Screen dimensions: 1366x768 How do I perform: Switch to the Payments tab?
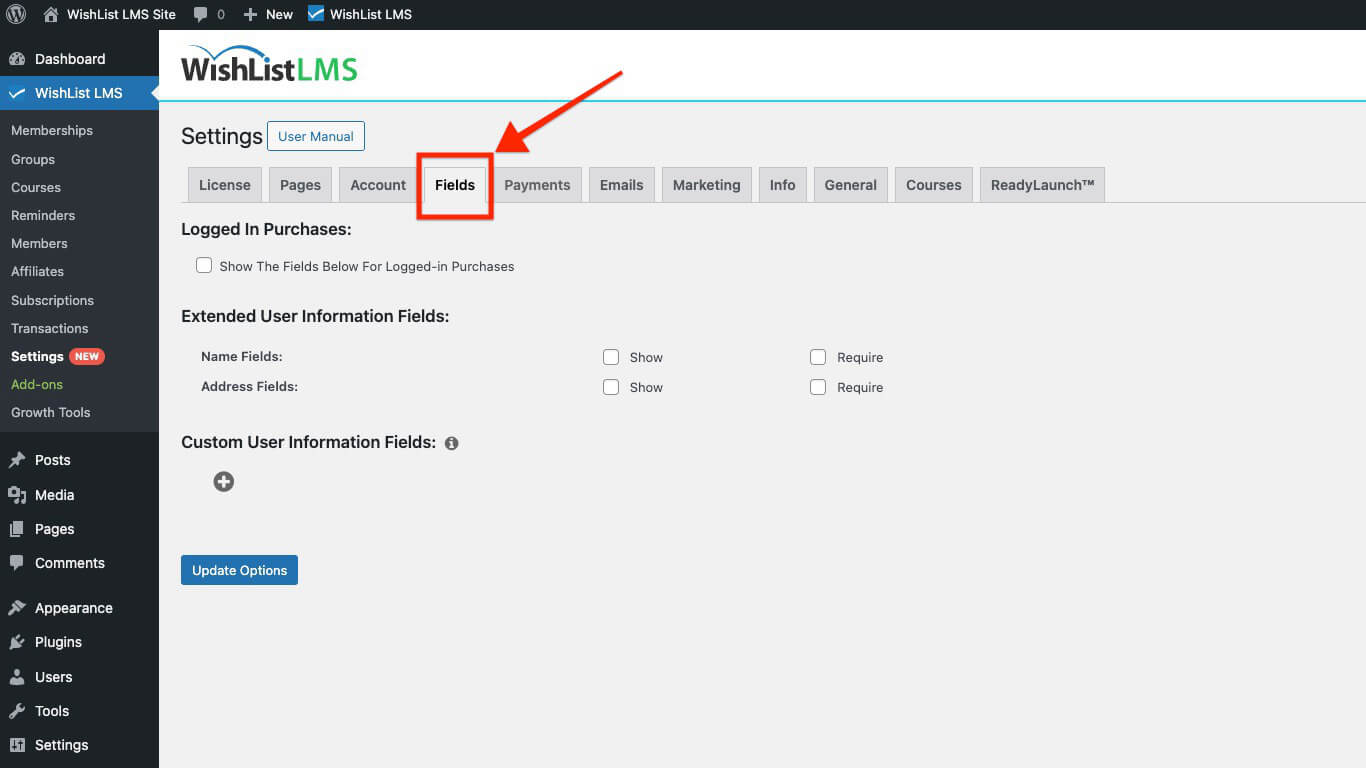tap(537, 184)
